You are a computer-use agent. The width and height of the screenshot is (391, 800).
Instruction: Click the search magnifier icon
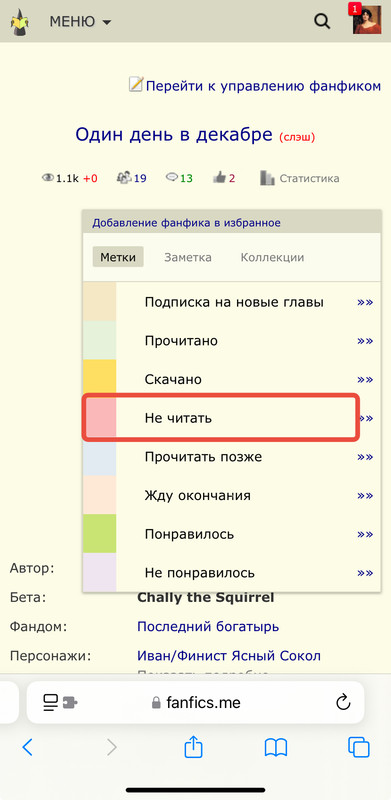(322, 21)
